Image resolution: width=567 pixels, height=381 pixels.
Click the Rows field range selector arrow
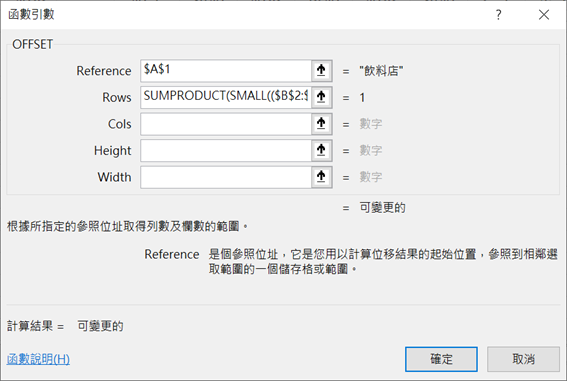click(321, 97)
